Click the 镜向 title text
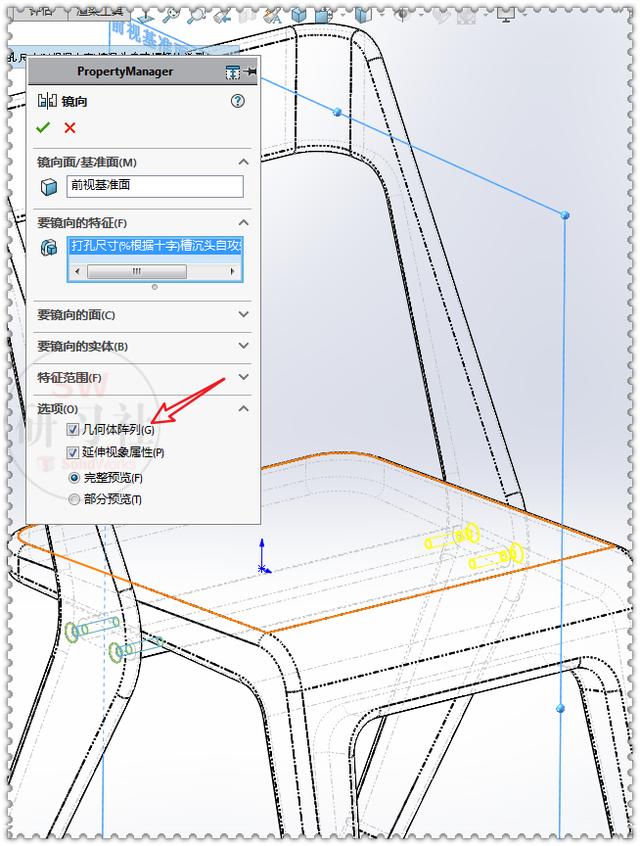640x846 pixels. point(74,101)
